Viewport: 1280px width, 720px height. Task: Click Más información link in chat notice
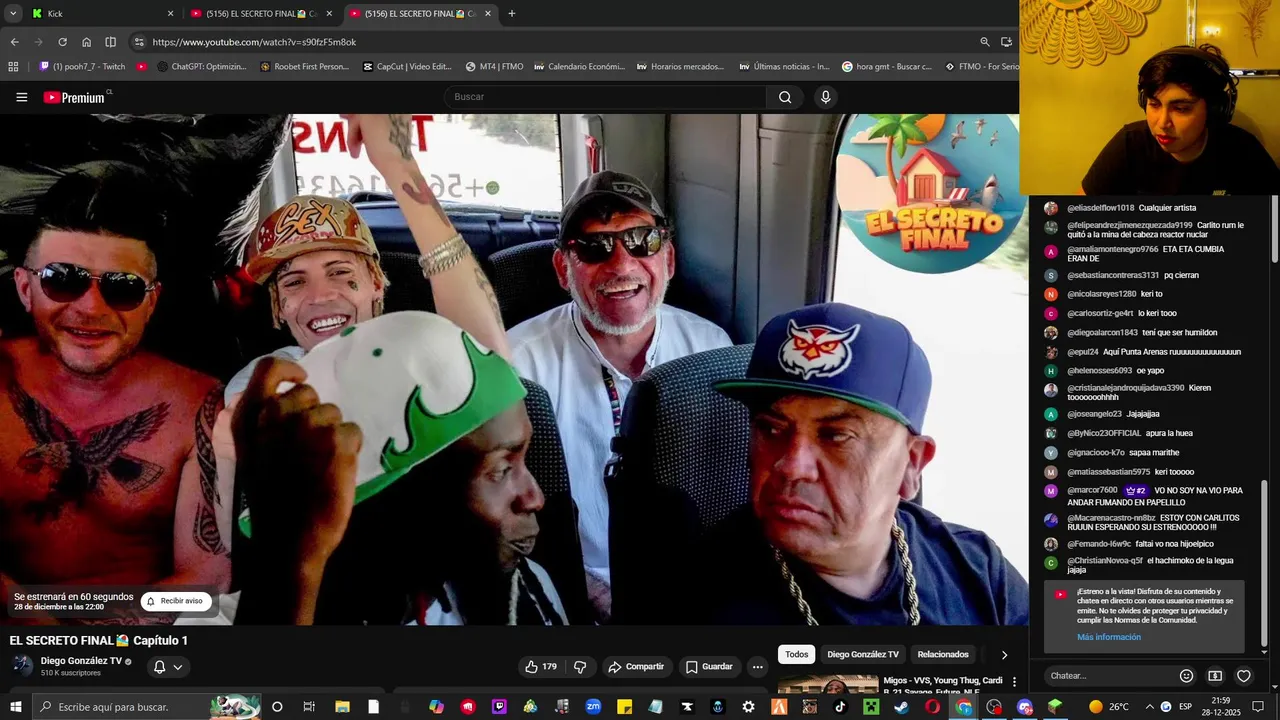[1109, 637]
